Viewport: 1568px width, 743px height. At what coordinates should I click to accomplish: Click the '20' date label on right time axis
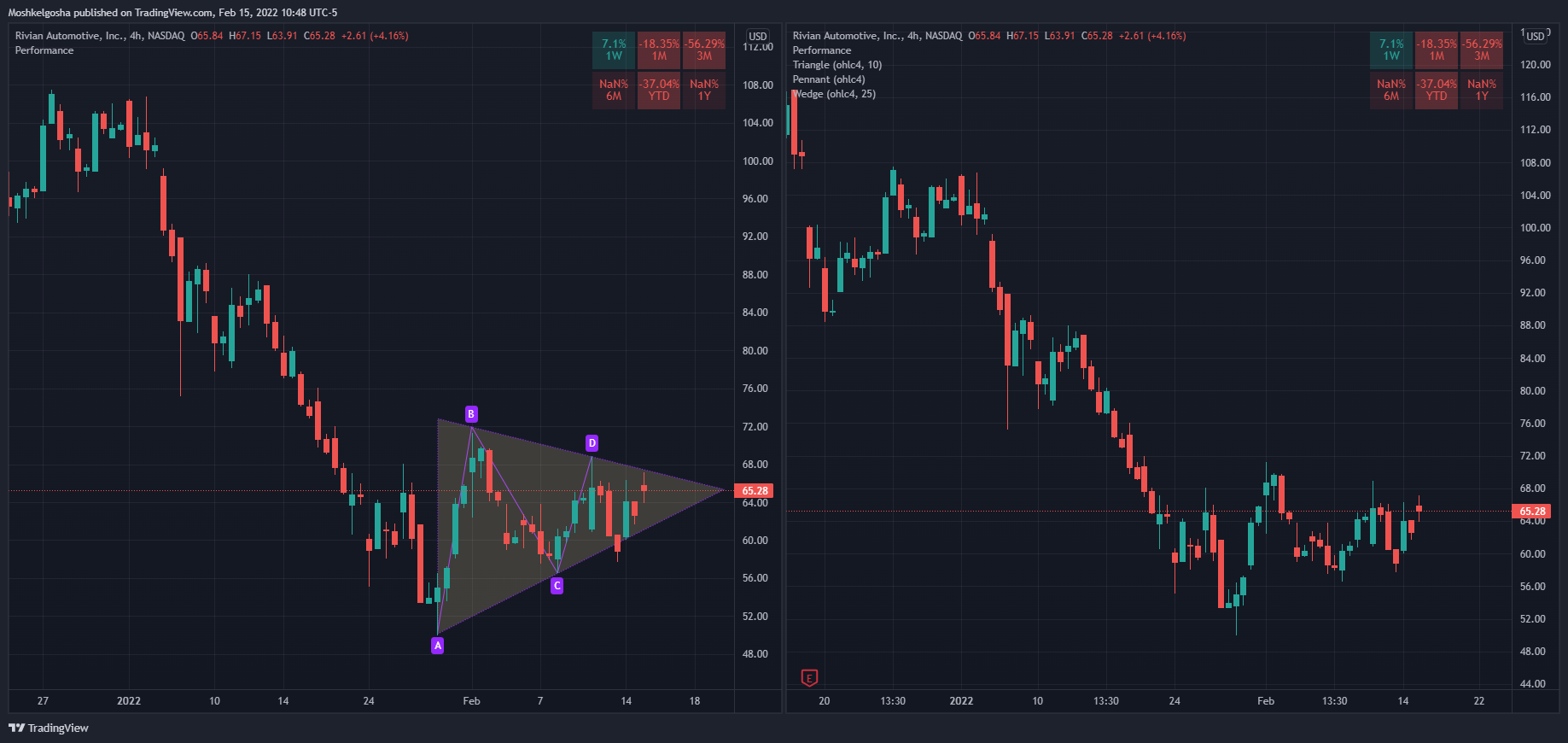point(824,700)
